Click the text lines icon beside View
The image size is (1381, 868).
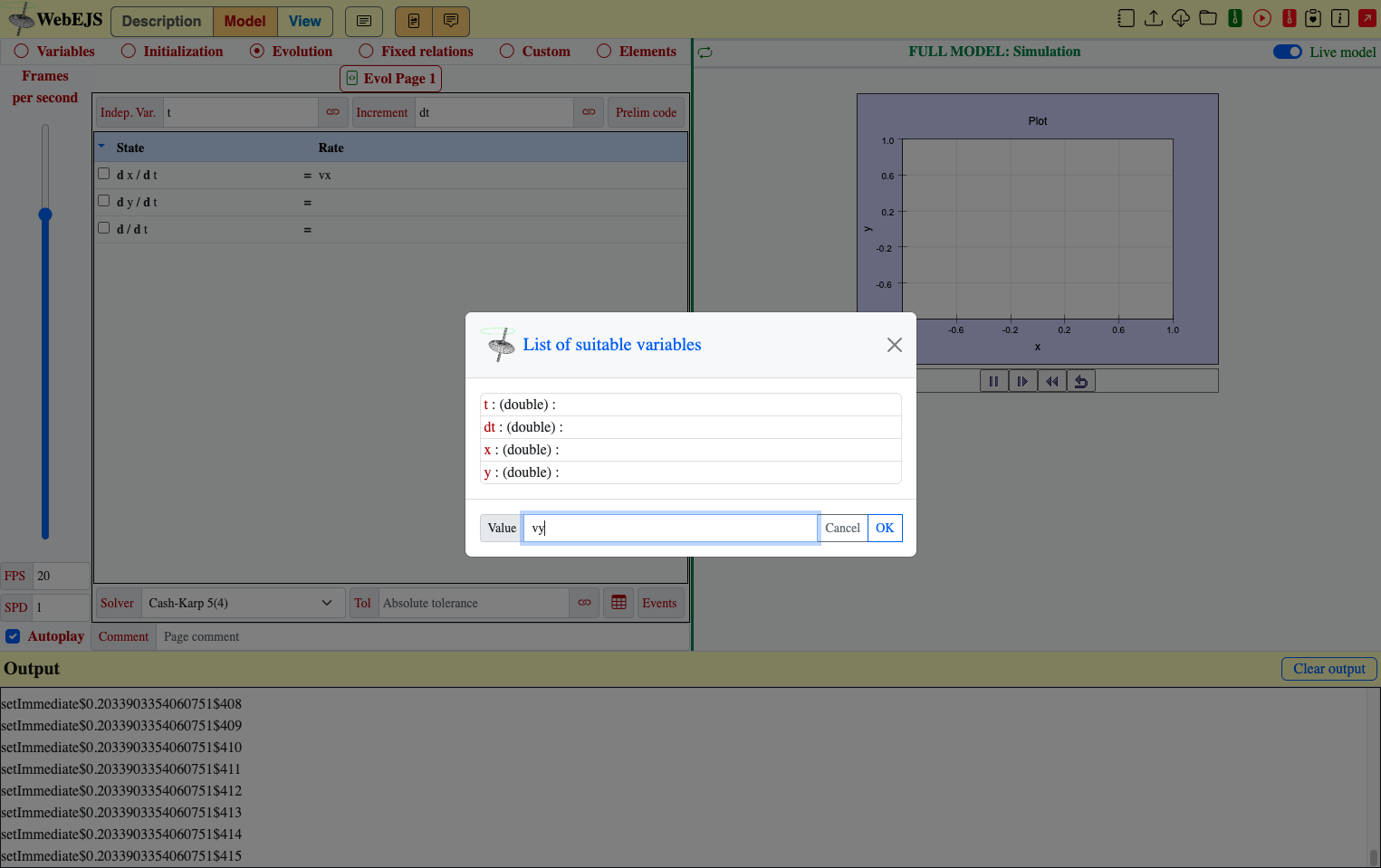point(364,21)
